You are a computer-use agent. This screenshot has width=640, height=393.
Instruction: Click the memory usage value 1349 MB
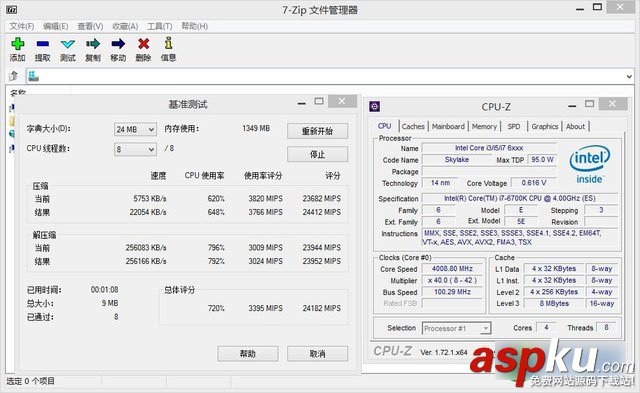(256, 129)
